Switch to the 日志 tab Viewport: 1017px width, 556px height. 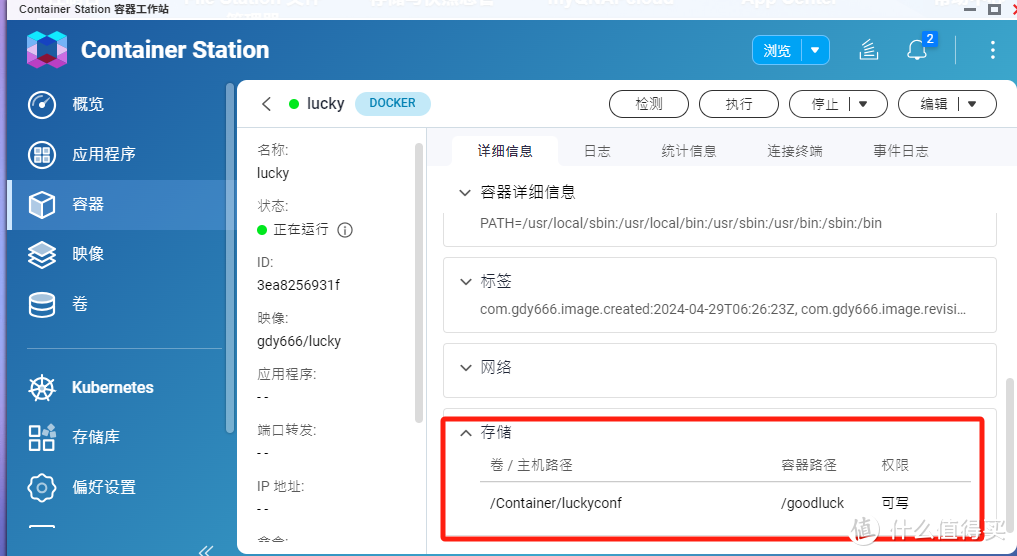[x=597, y=151]
